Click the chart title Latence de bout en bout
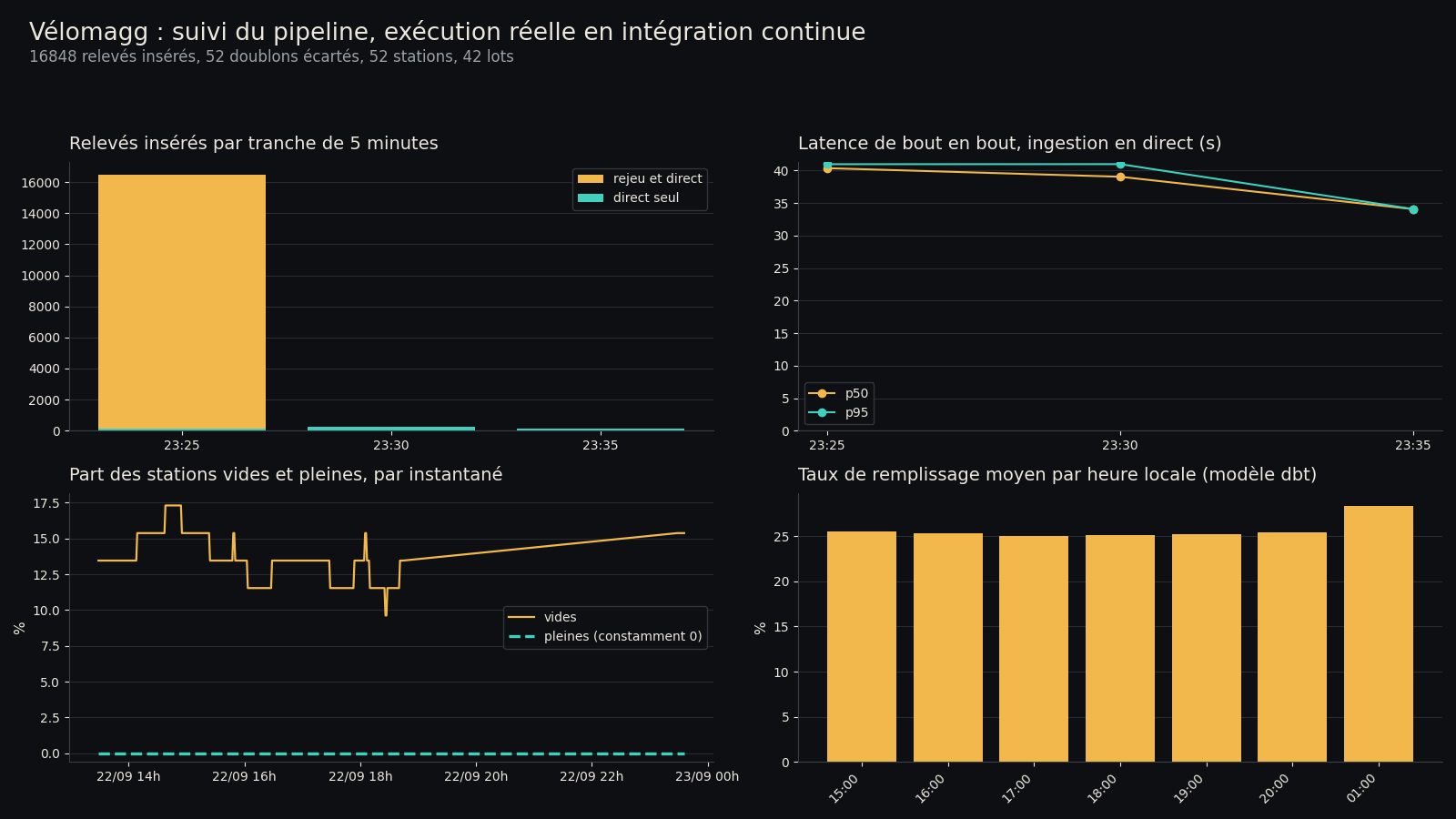The height and width of the screenshot is (819, 1456). tap(1010, 144)
